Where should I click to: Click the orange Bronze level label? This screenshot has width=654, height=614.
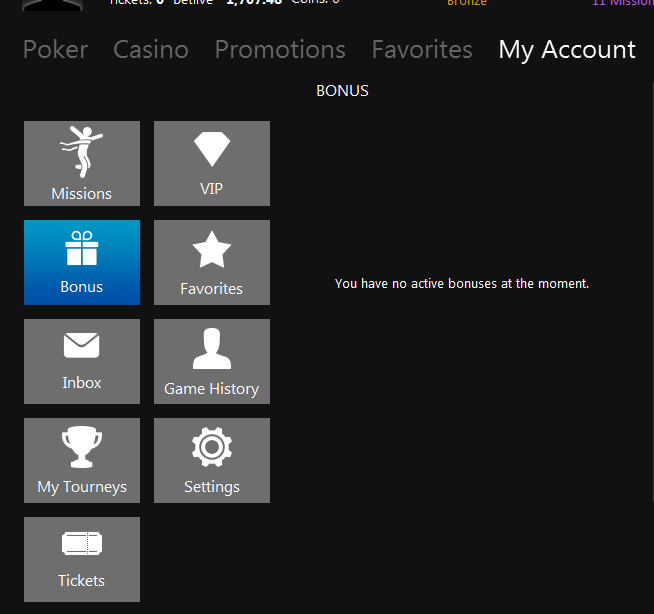coord(467,3)
